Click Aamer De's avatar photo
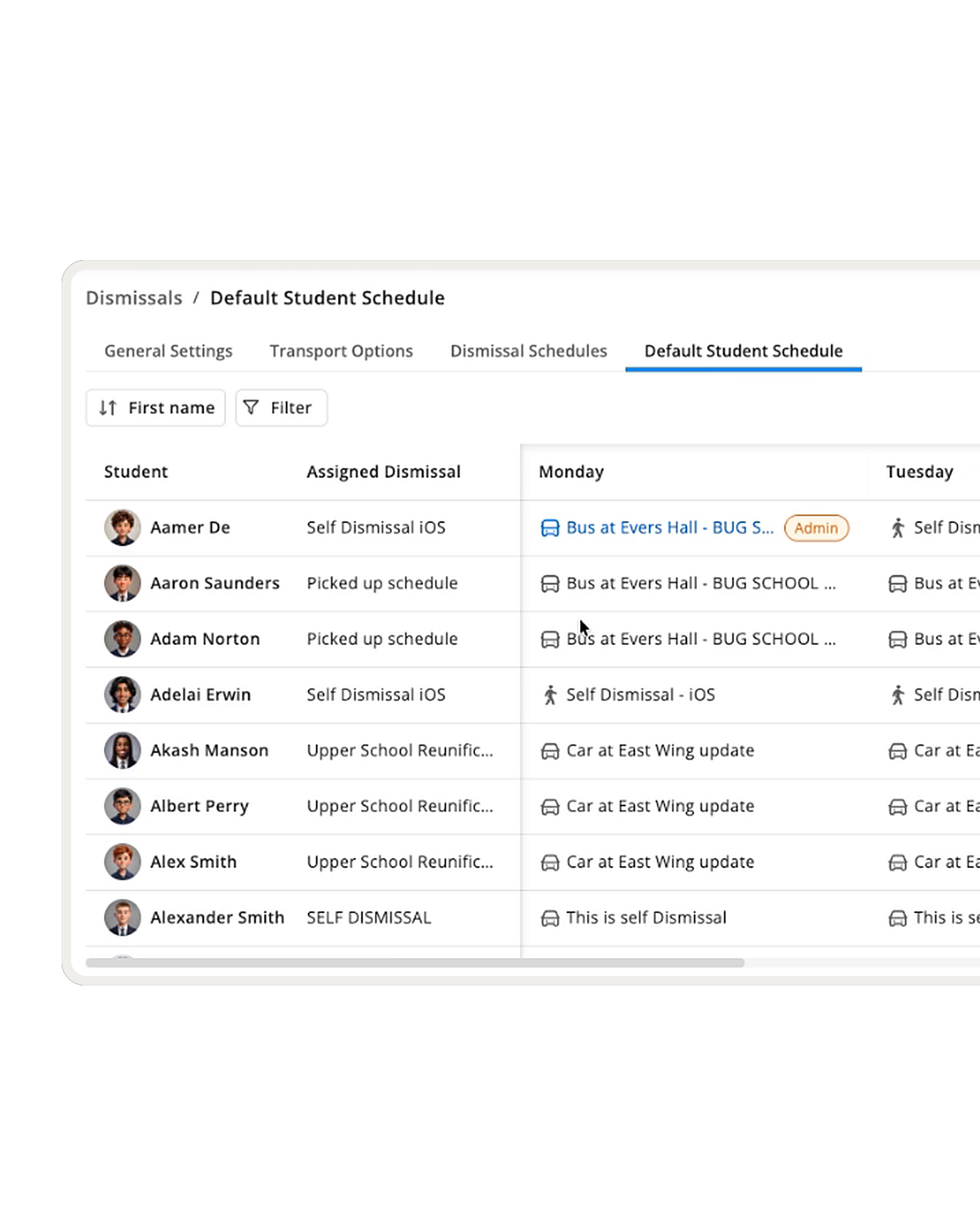Image resolution: width=980 pixels, height=1225 pixels. point(122,528)
